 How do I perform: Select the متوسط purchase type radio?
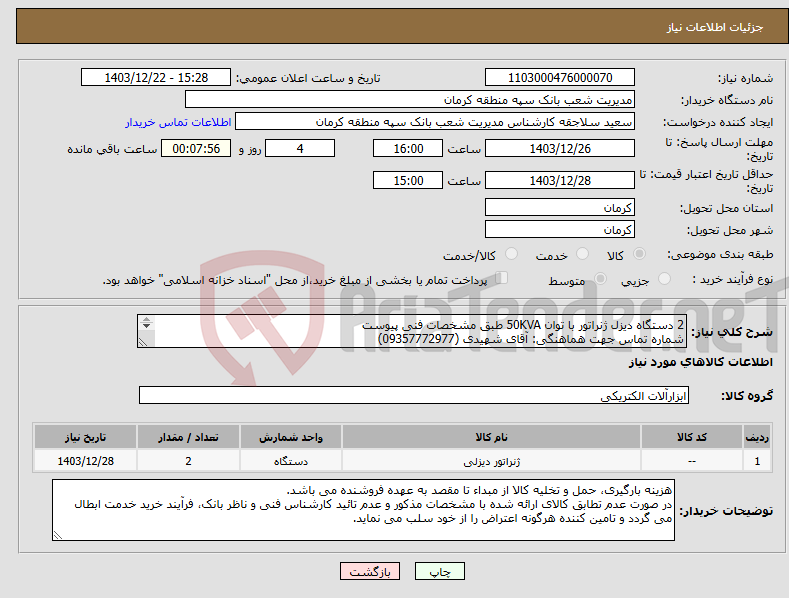(x=600, y=278)
